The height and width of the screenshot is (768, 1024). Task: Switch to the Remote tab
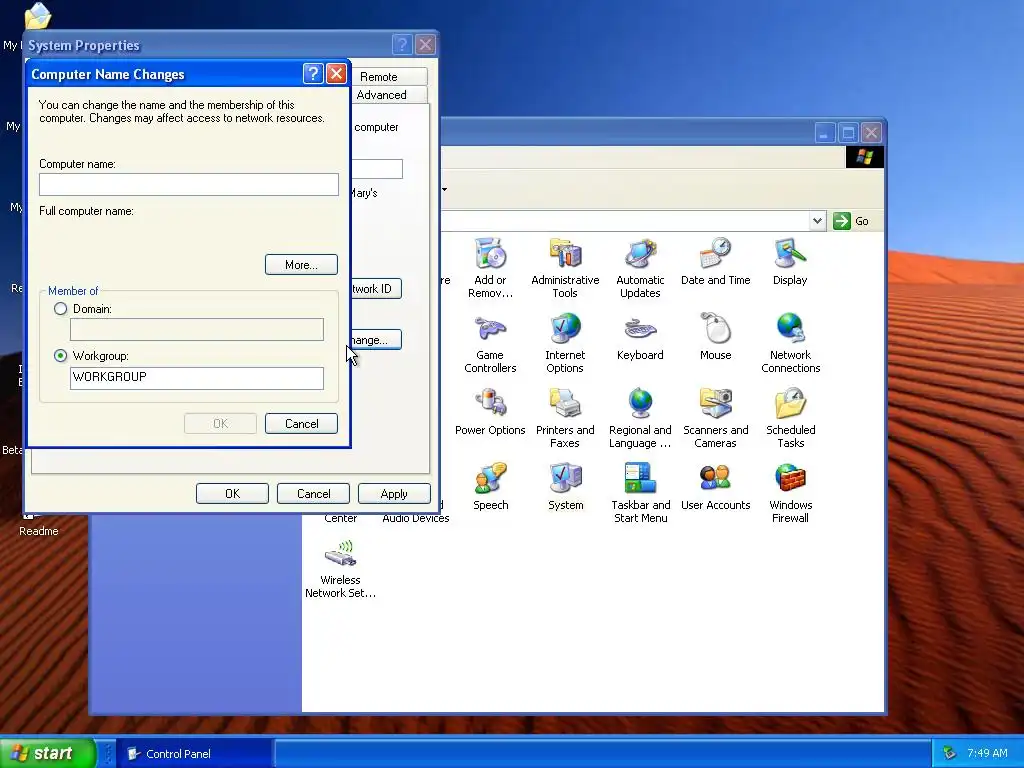[378, 76]
